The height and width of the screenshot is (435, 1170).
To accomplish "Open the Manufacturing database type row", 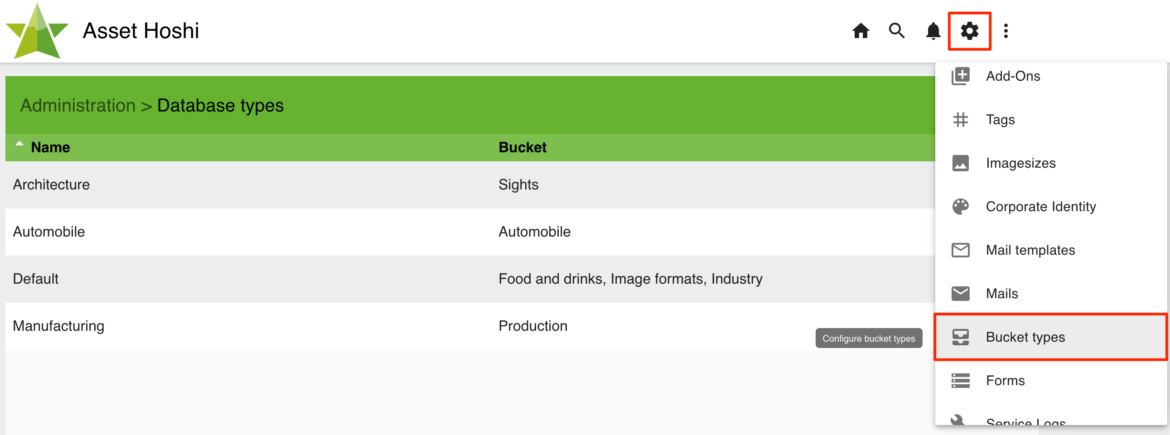I will point(470,326).
